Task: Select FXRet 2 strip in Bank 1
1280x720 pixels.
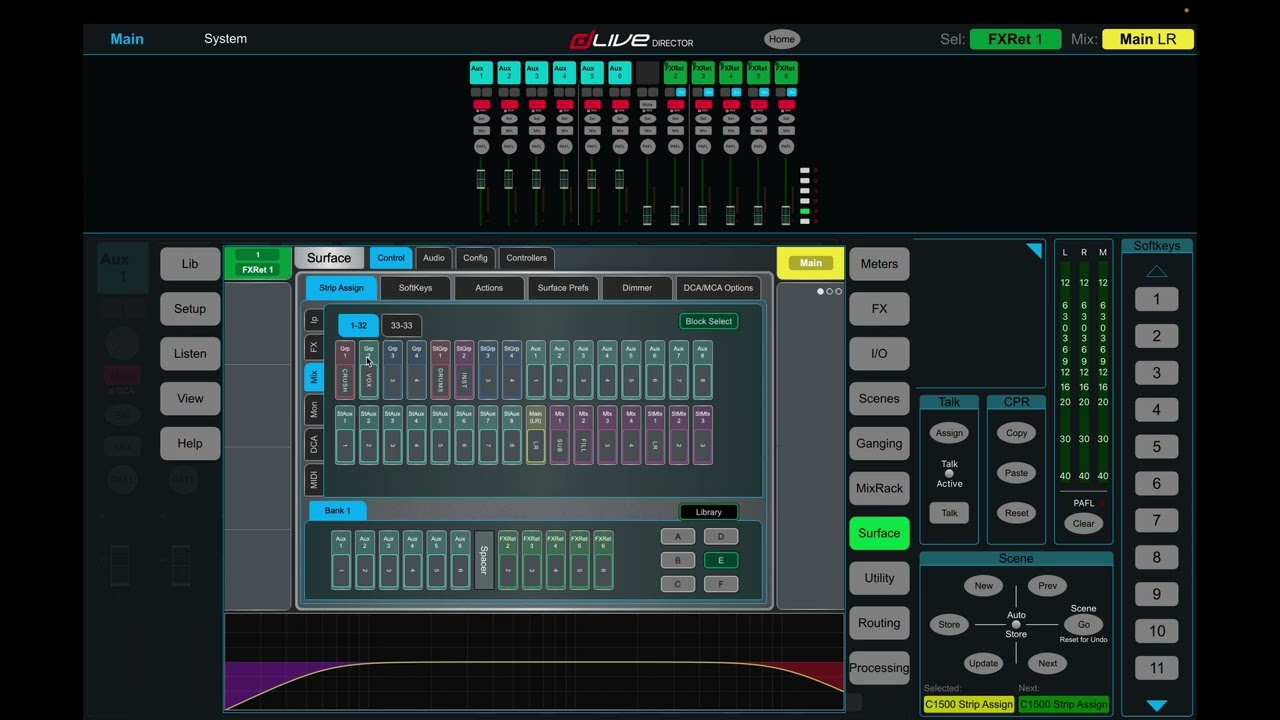Action: point(508,560)
